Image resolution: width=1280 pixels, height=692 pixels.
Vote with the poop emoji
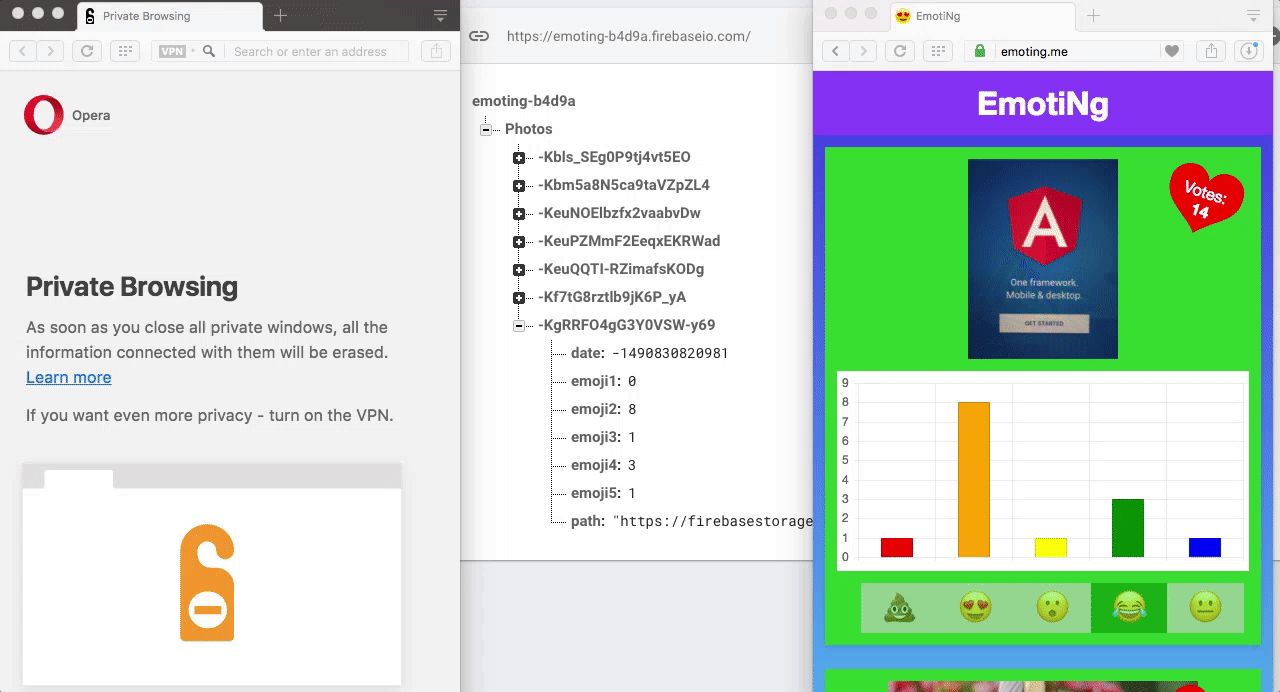tap(900, 607)
